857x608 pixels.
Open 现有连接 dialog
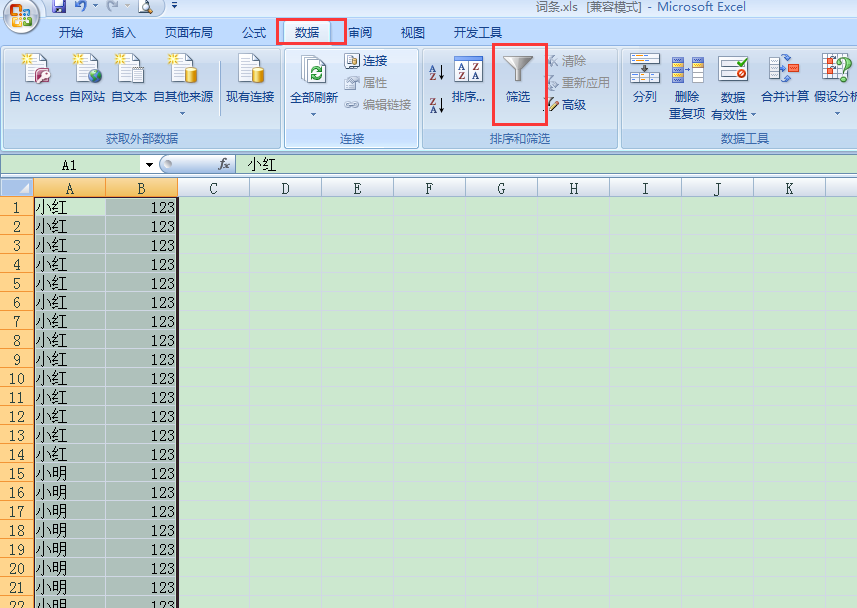point(250,78)
